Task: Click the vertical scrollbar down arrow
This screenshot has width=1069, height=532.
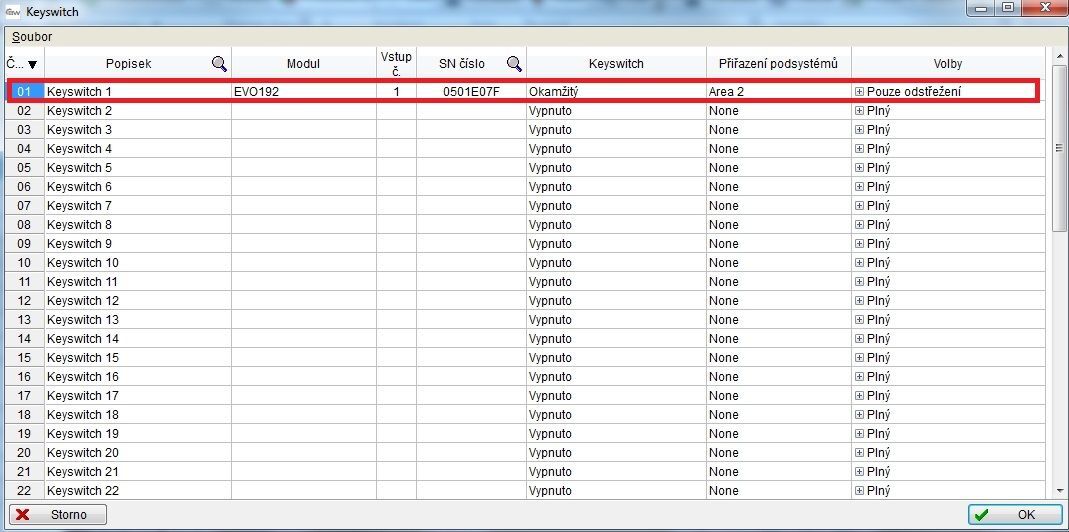Action: pyautogui.click(x=1059, y=490)
